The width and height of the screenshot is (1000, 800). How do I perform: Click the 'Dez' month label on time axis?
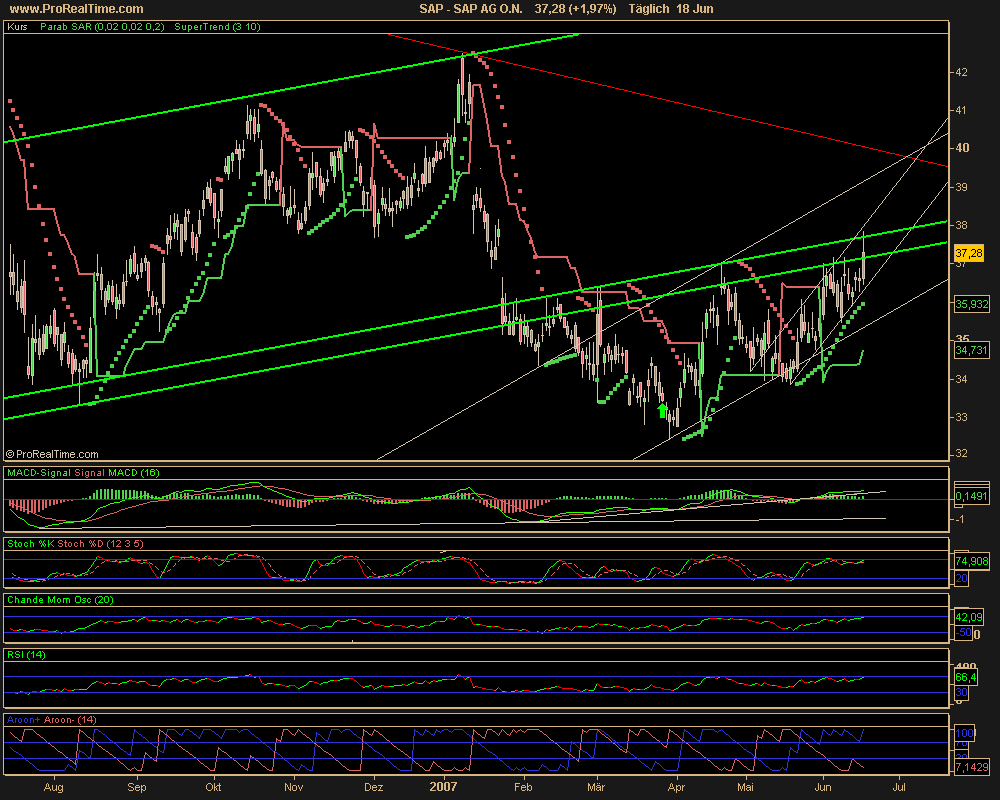coord(374,787)
